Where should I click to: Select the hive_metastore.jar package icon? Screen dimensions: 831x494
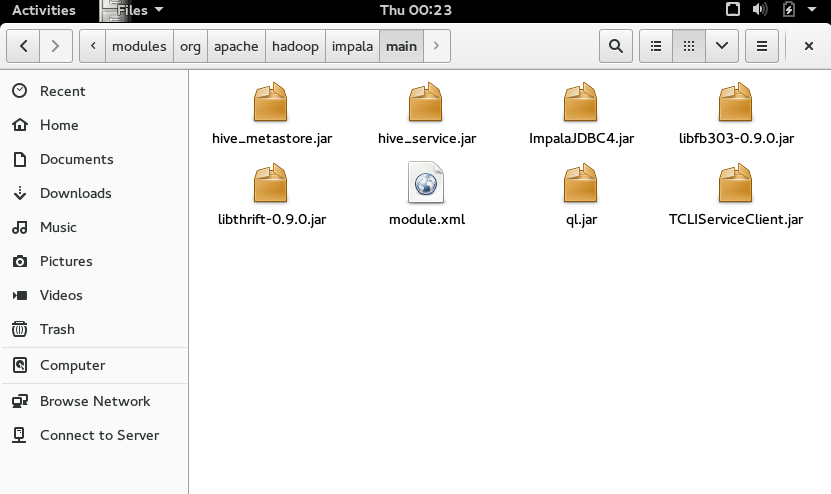click(x=271, y=102)
